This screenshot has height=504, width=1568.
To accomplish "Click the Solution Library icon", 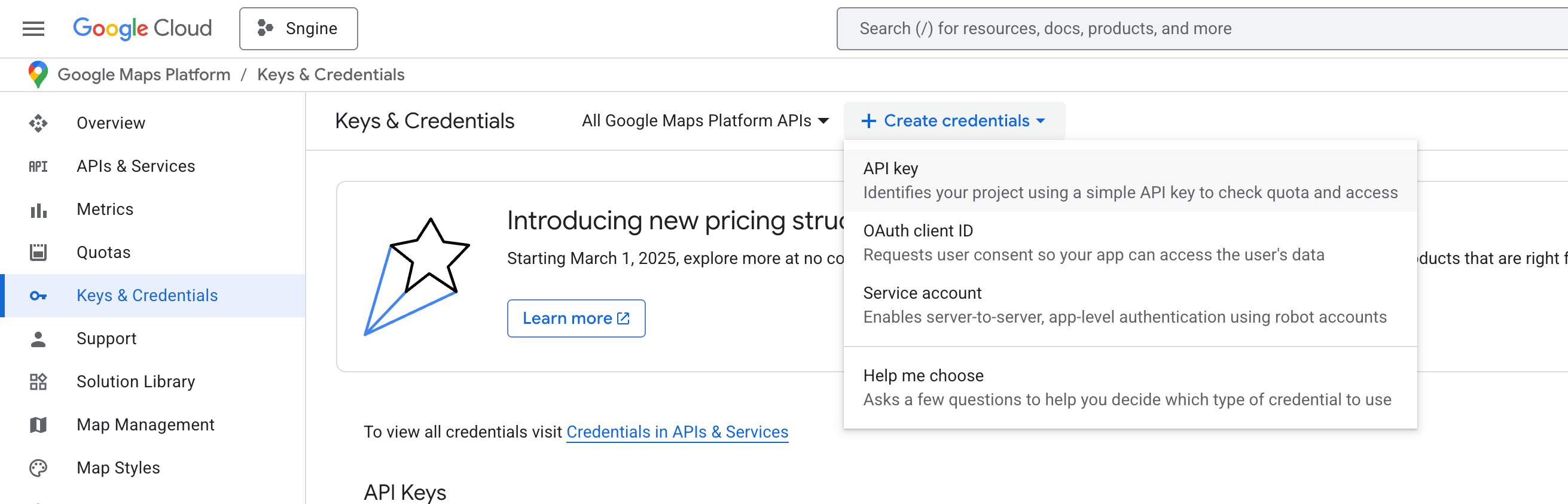I will pos(38,381).
